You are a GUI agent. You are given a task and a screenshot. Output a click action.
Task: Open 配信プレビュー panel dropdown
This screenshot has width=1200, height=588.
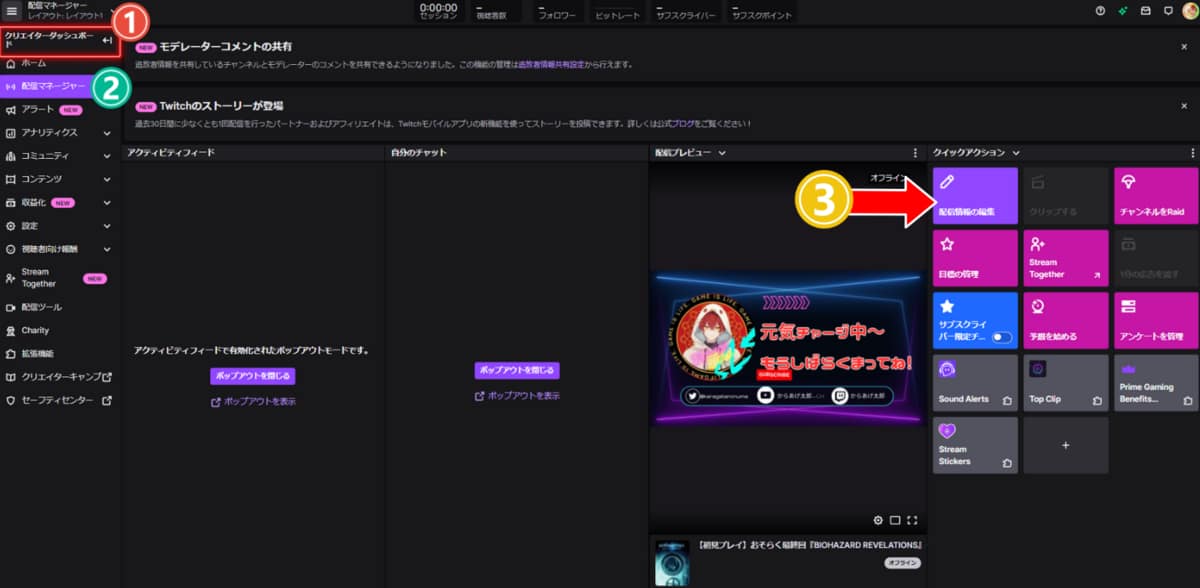pyautogui.click(x=721, y=153)
